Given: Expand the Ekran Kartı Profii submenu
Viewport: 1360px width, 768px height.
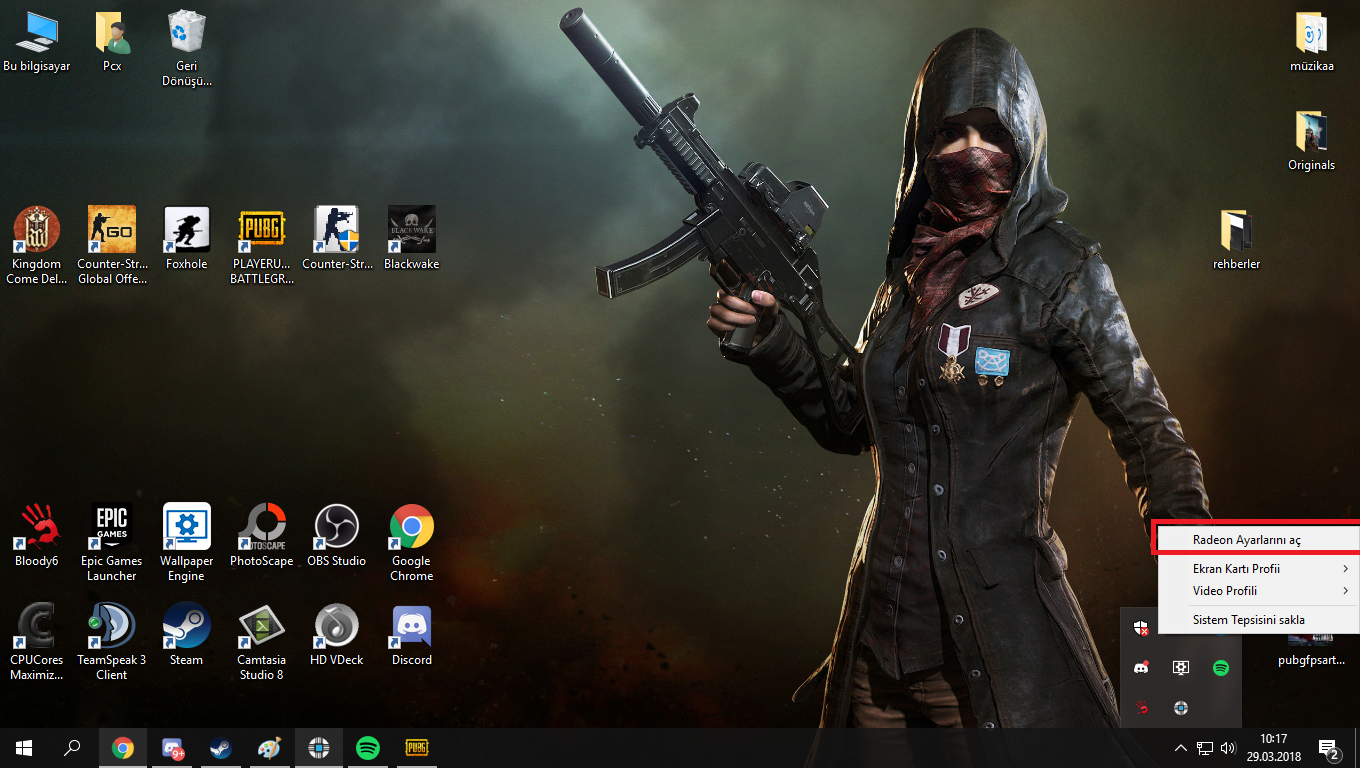Looking at the screenshot, I should (x=1258, y=569).
